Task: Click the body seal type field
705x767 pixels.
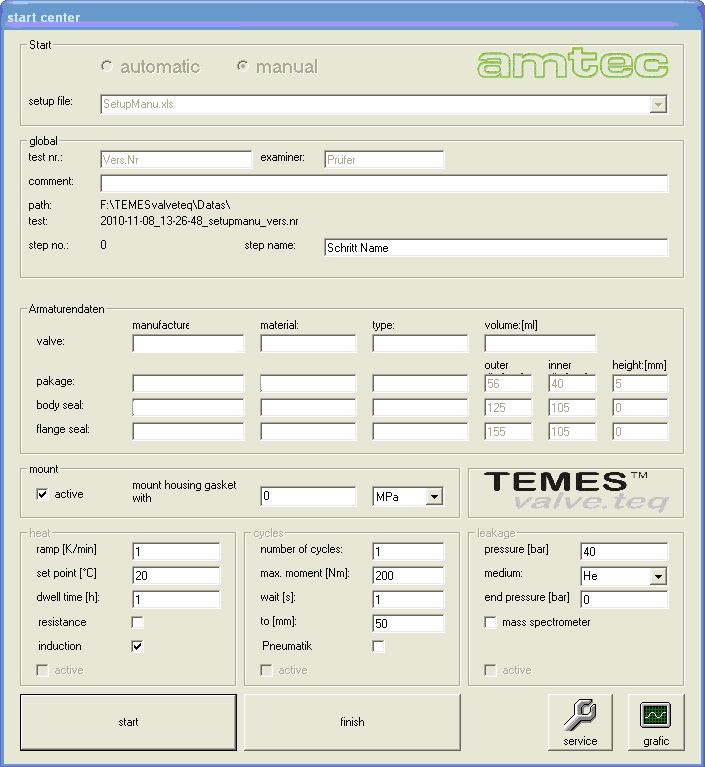Action: click(x=420, y=407)
